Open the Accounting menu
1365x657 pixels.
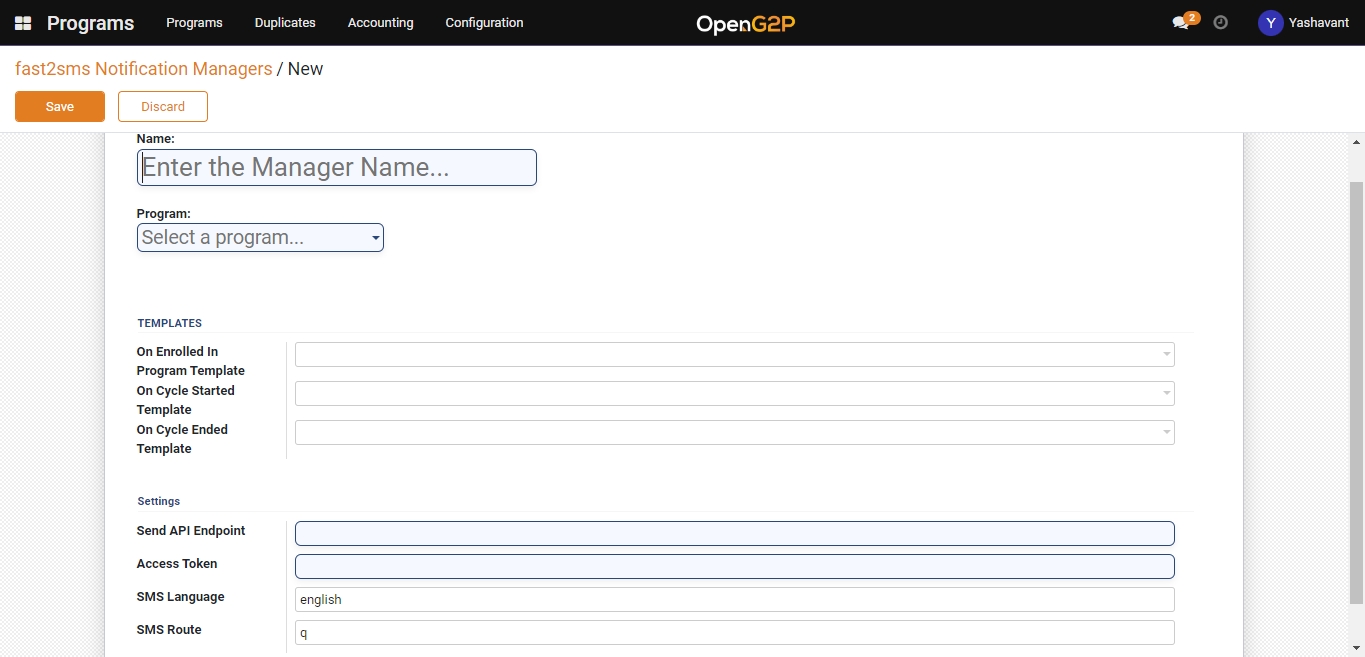pos(380,23)
